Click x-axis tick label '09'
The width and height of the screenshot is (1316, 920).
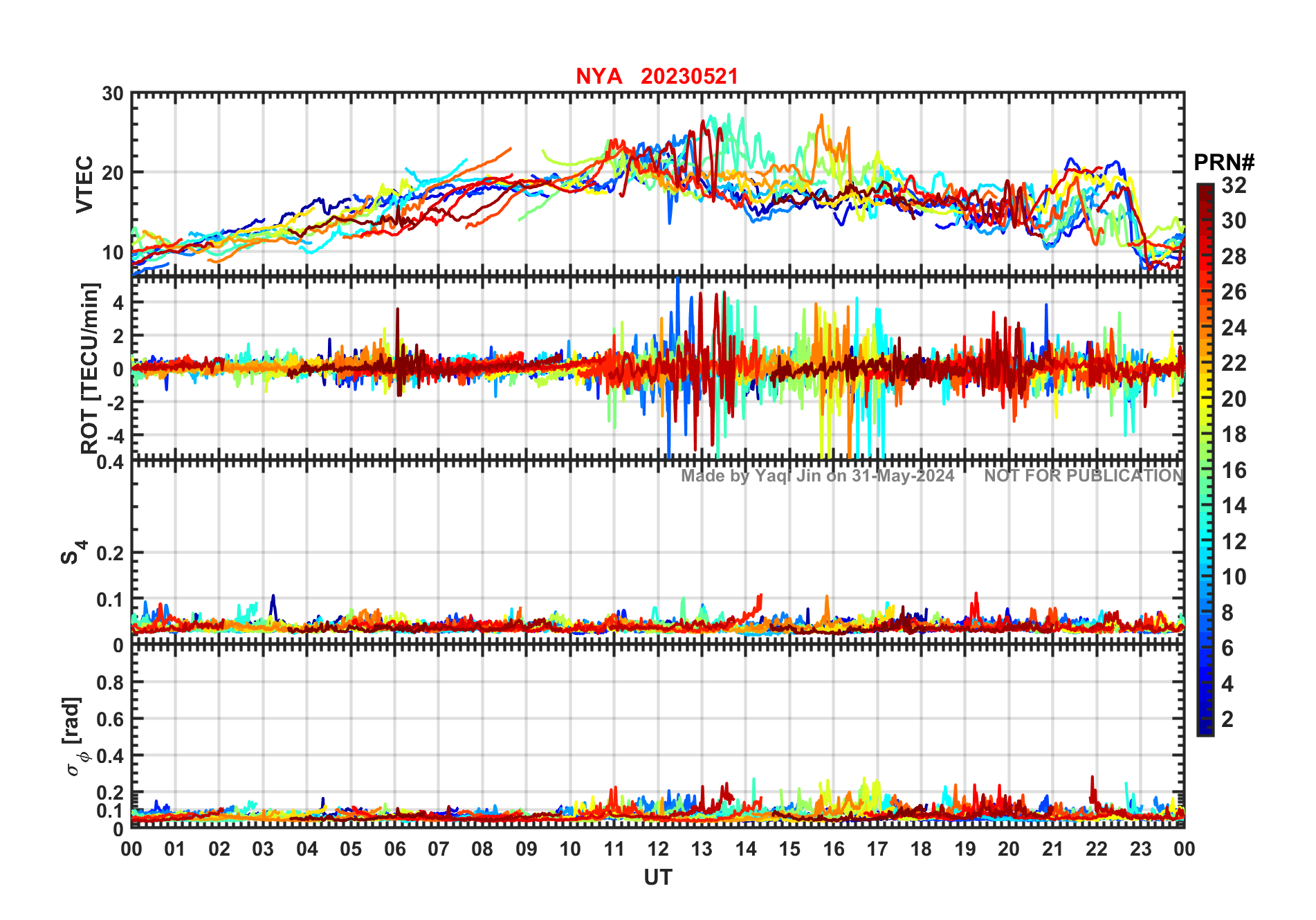(x=527, y=849)
